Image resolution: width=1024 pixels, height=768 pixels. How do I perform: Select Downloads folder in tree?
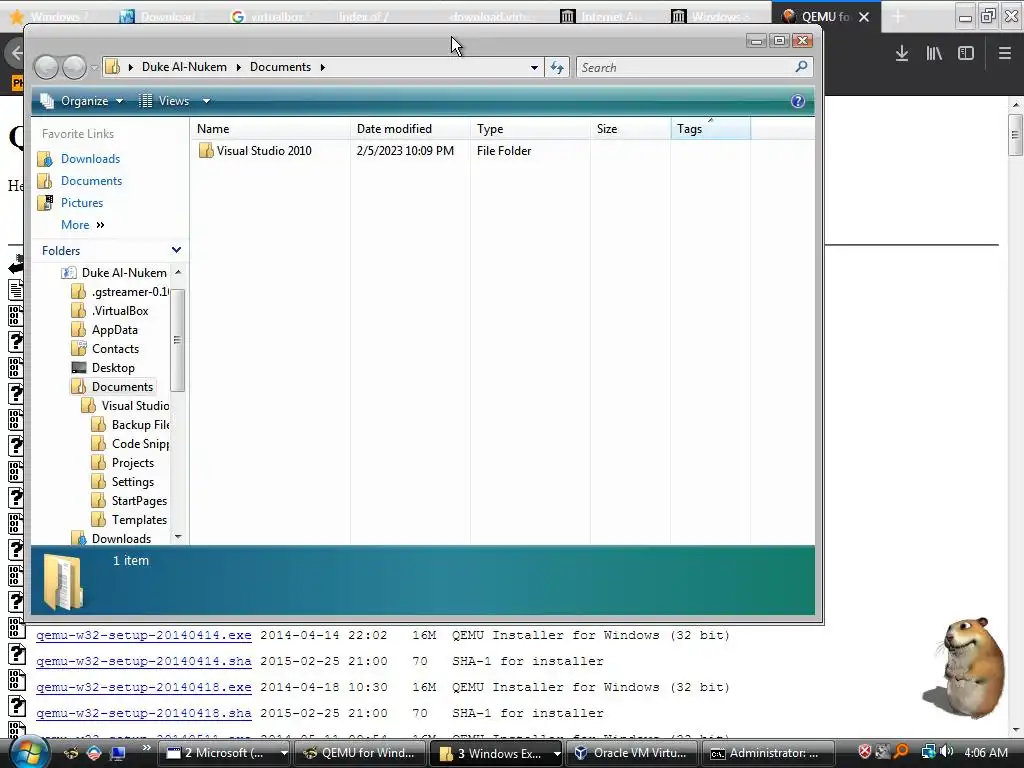click(x=121, y=538)
